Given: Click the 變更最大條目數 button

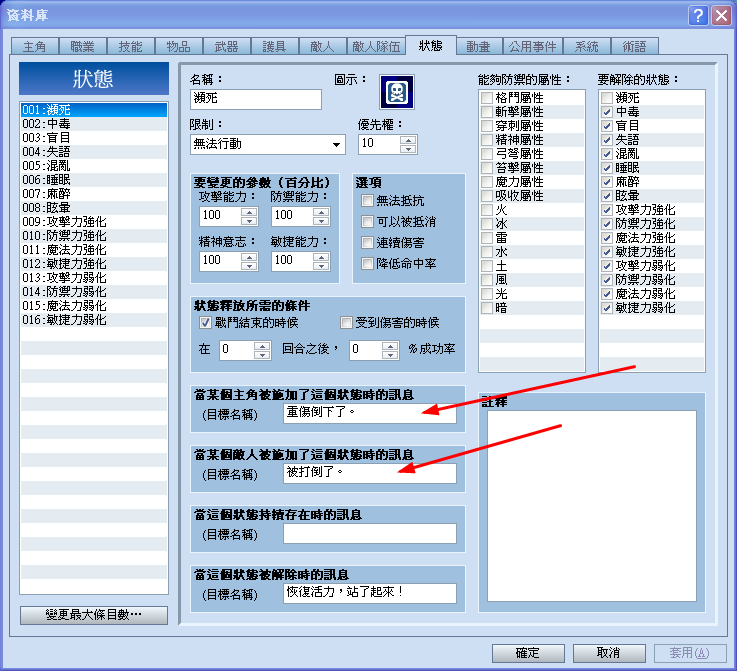Looking at the screenshot, I should point(94,615).
